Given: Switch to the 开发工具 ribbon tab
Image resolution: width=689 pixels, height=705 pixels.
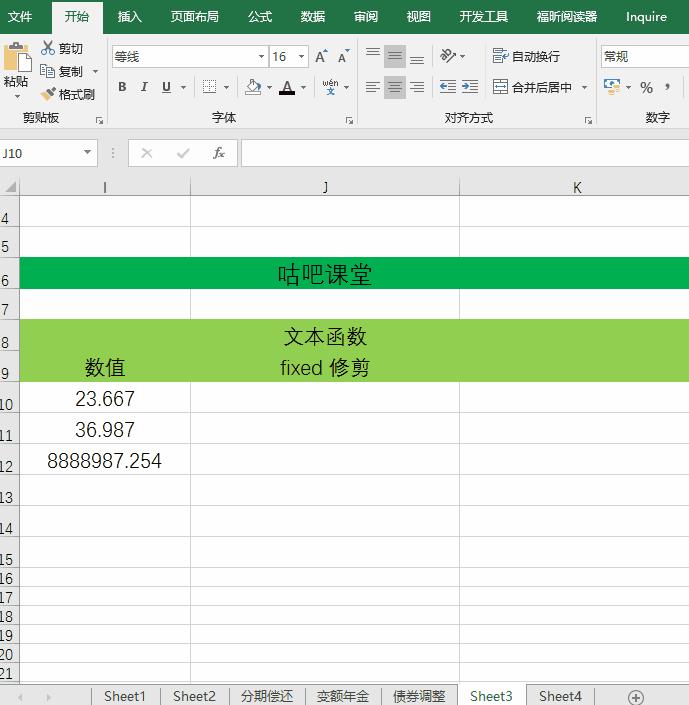Looking at the screenshot, I should click(x=483, y=17).
